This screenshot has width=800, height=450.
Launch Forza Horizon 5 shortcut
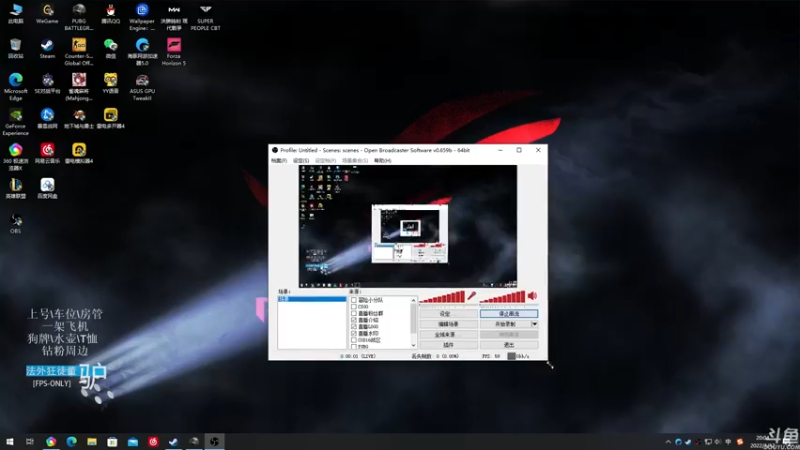[173, 52]
